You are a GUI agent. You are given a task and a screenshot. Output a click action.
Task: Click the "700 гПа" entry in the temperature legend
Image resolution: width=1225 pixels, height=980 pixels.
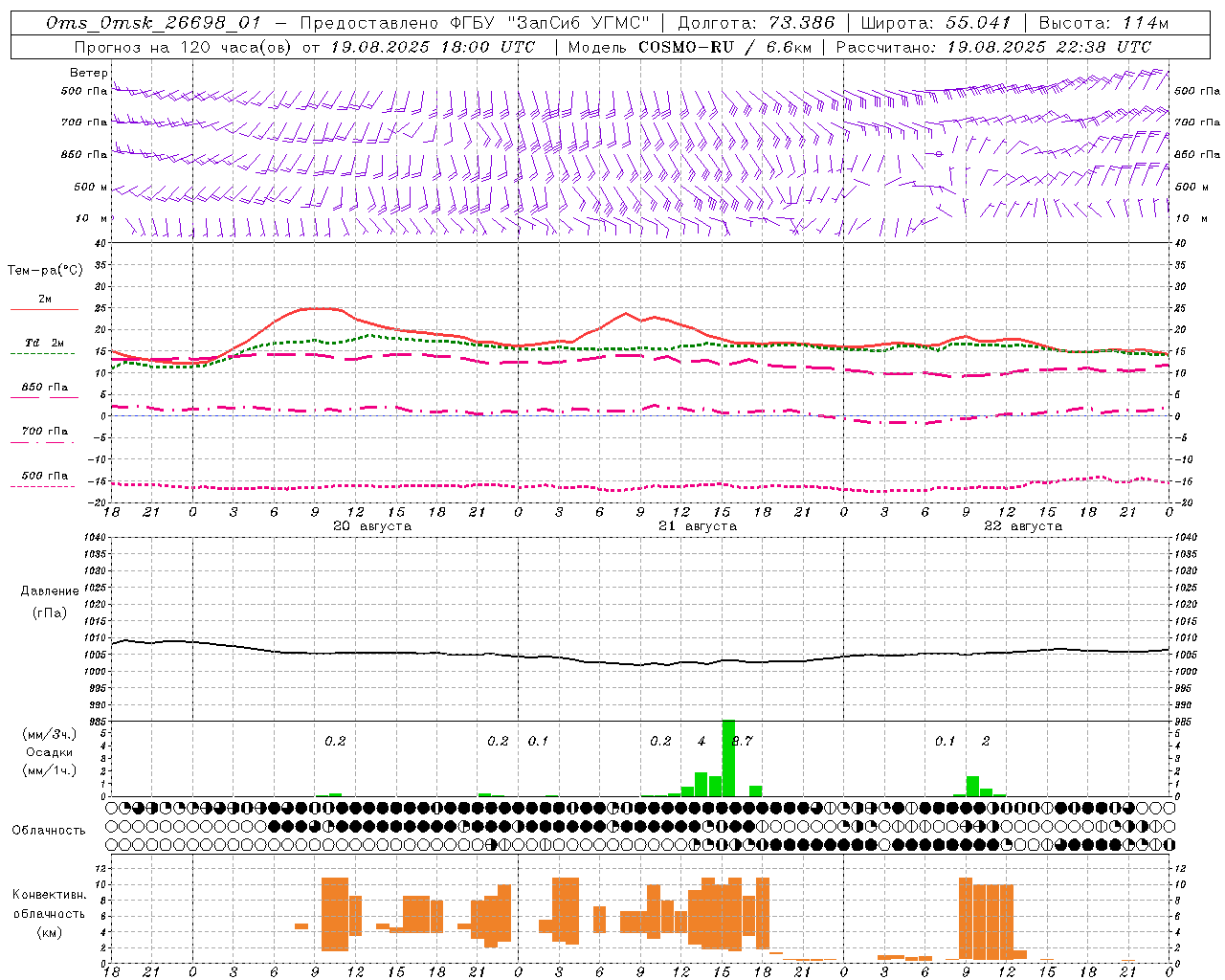45,432
